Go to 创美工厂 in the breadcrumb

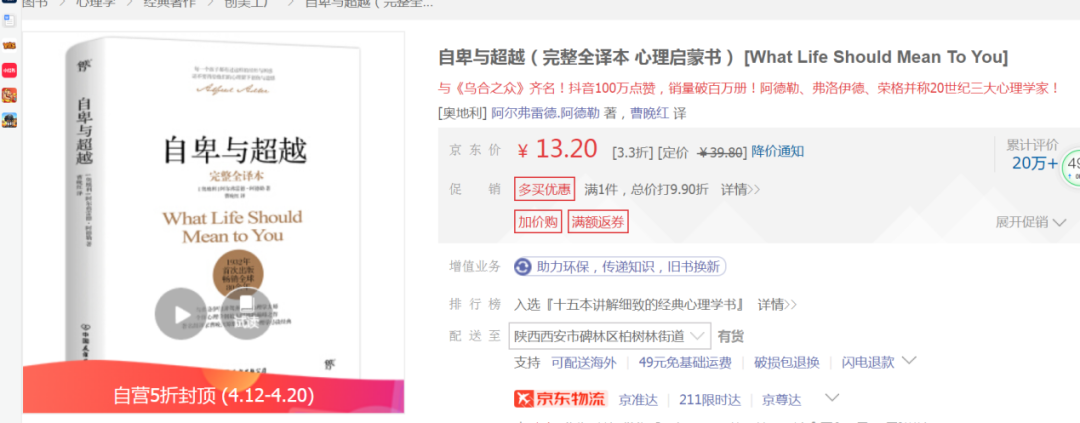(x=250, y=3)
